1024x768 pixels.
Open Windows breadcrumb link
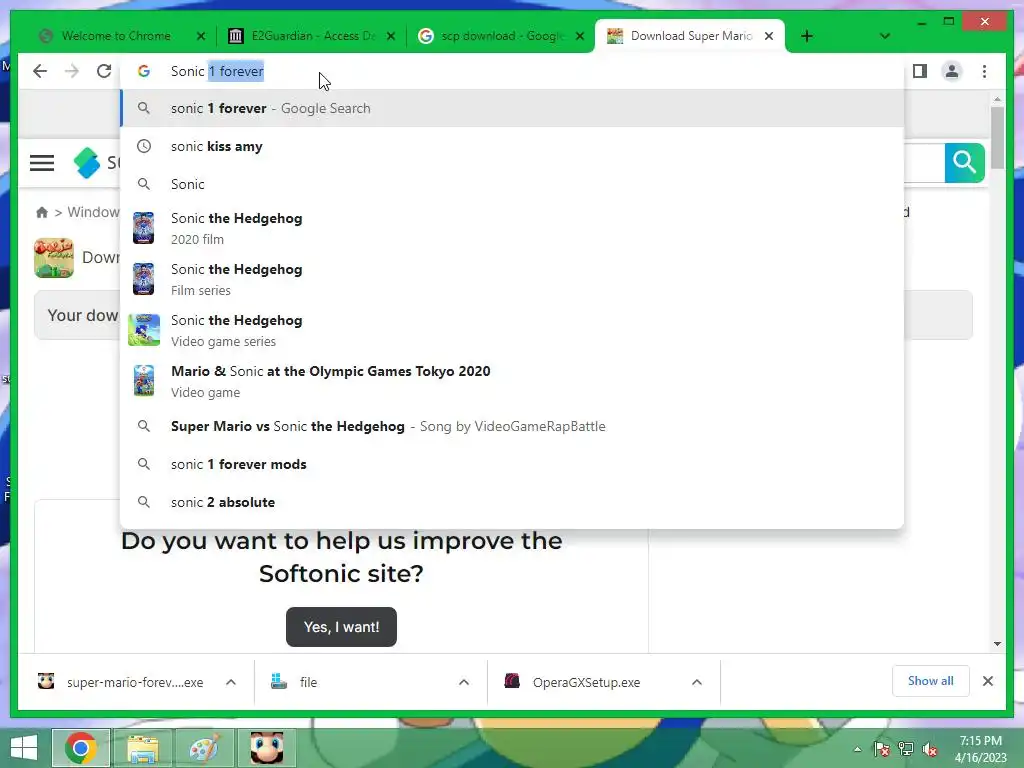tap(93, 212)
